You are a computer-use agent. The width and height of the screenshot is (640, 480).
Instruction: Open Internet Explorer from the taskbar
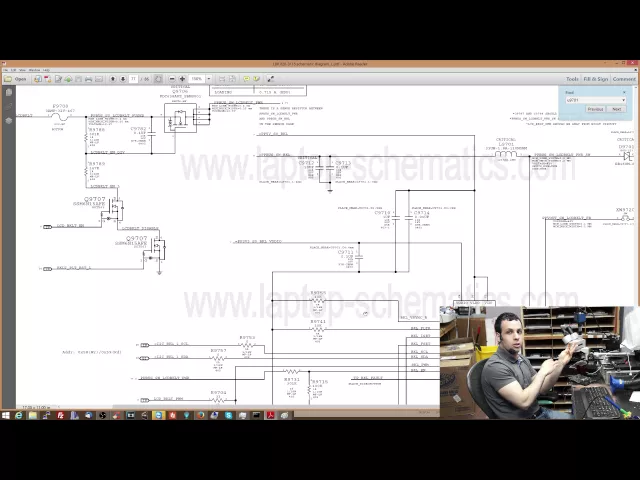click(x=19, y=416)
